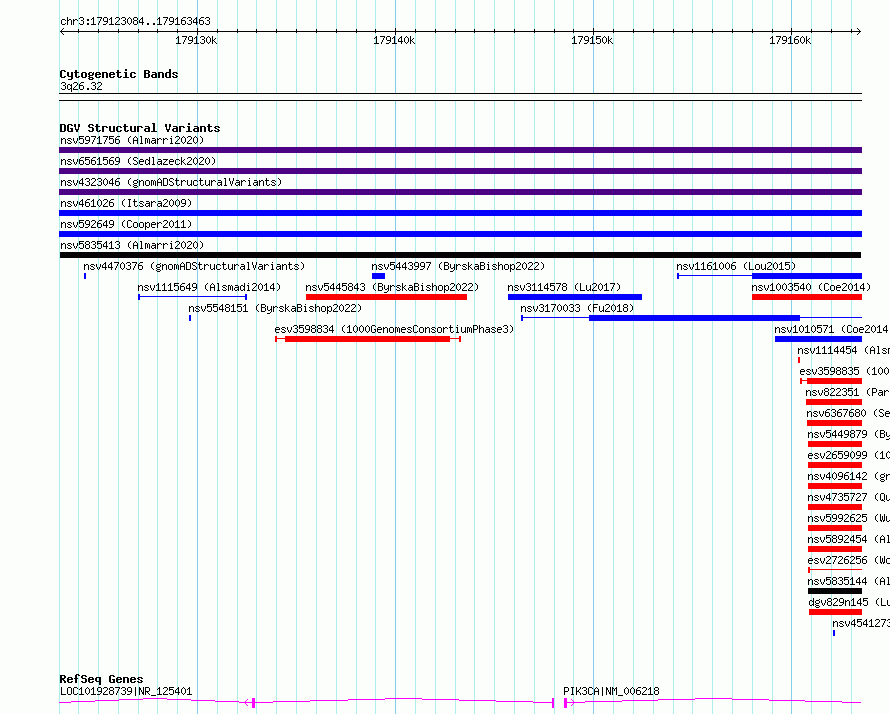The image size is (890, 714).
Task: Click the Cytogenetic Bands track title
Action: 119,74
